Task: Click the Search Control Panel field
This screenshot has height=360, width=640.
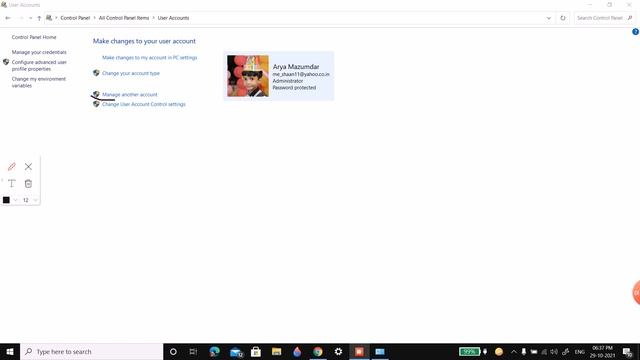Action: coord(603,18)
